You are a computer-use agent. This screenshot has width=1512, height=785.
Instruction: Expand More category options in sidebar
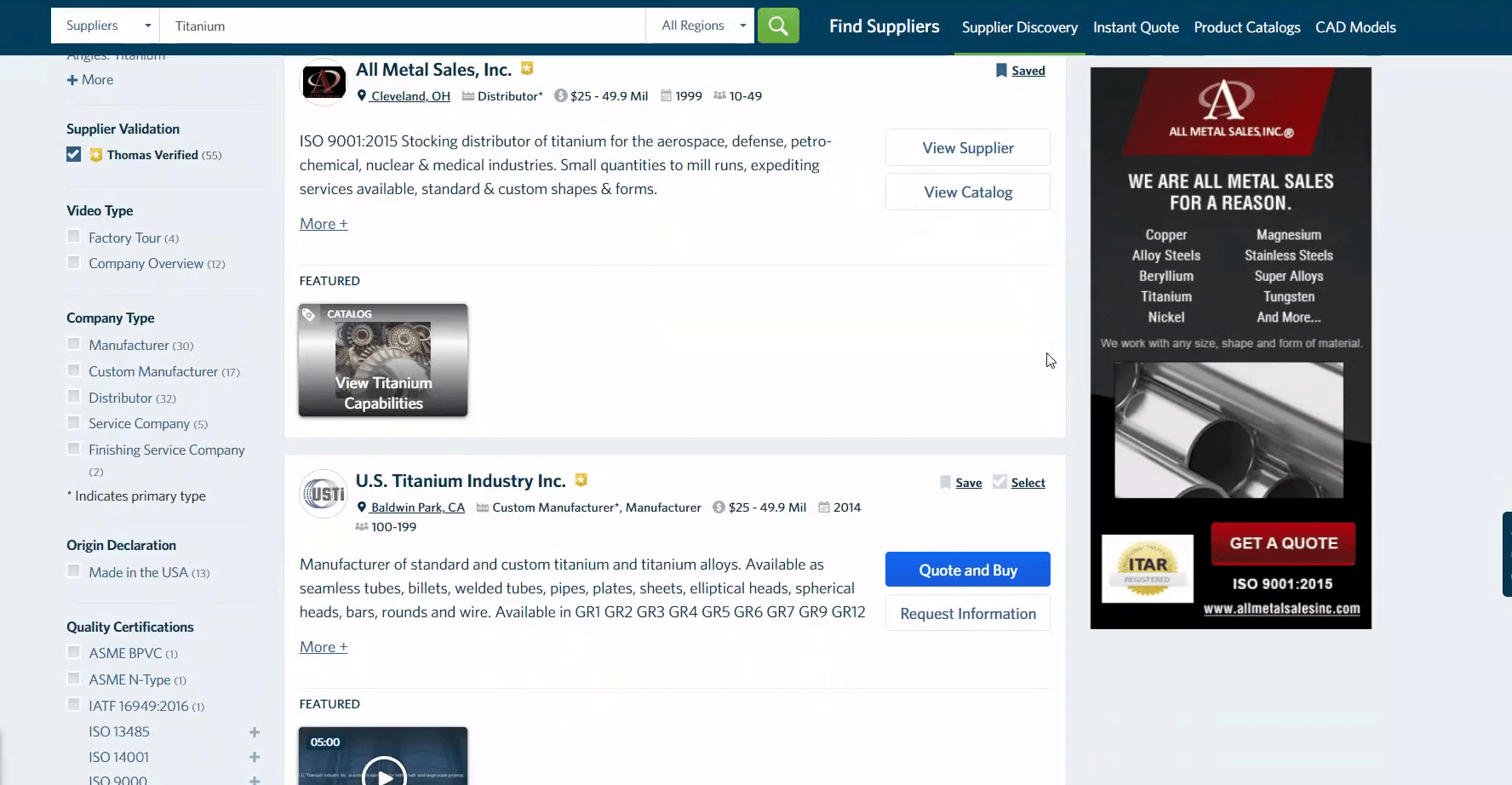pos(90,79)
